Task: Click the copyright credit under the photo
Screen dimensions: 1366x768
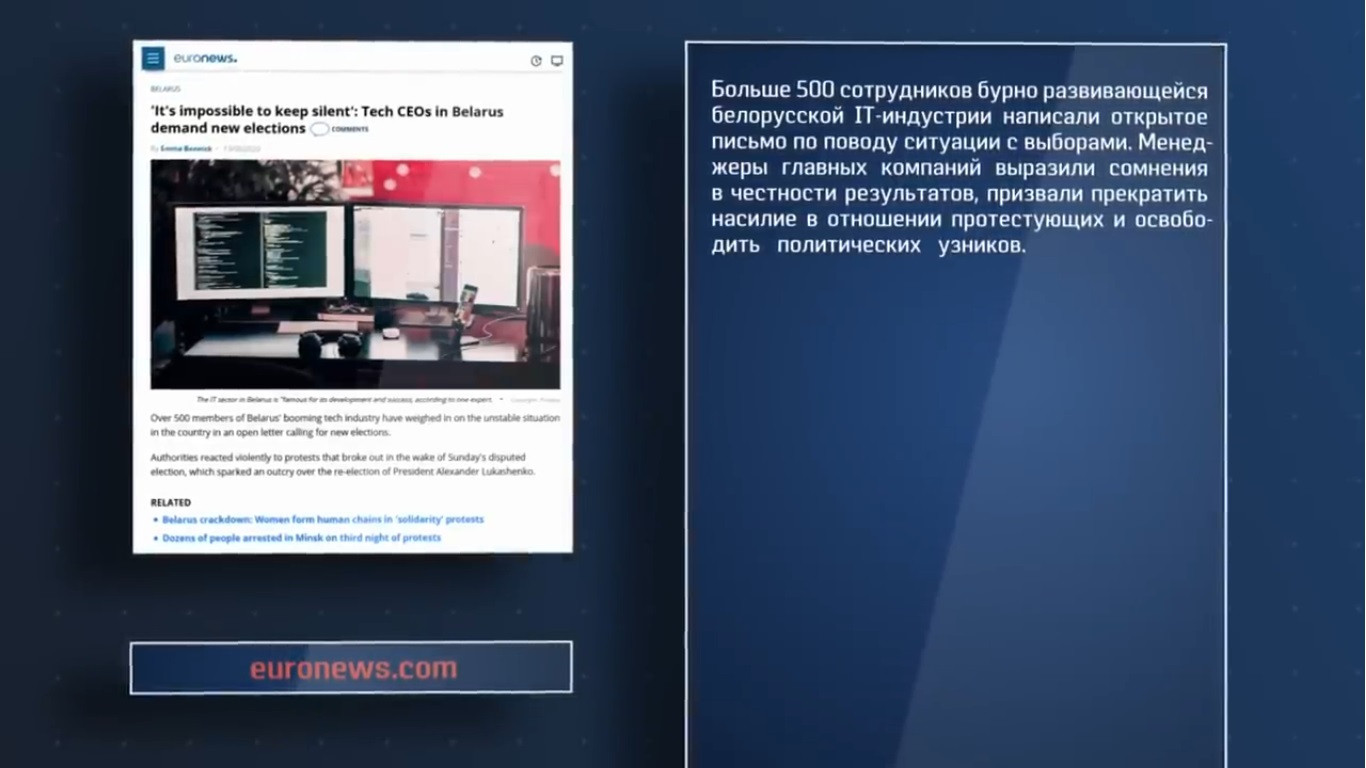Action: pyautogui.click(x=535, y=400)
